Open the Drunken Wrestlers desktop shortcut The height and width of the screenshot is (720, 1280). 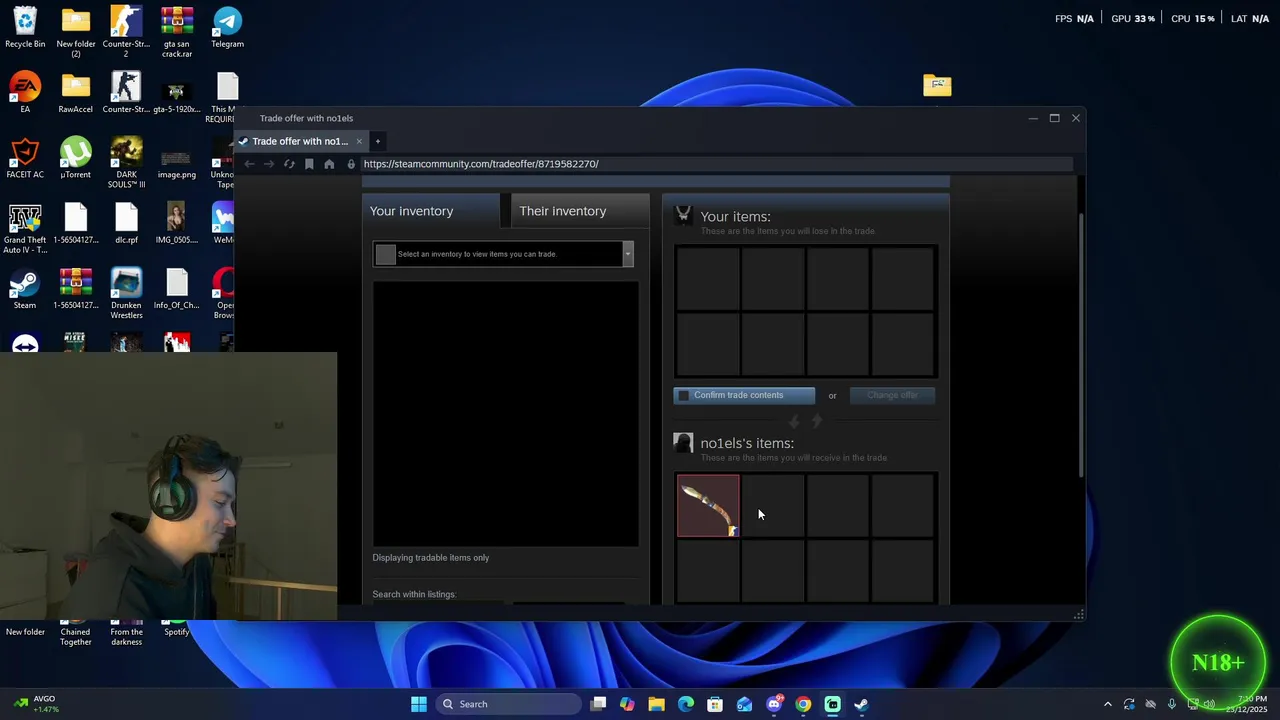click(x=126, y=294)
